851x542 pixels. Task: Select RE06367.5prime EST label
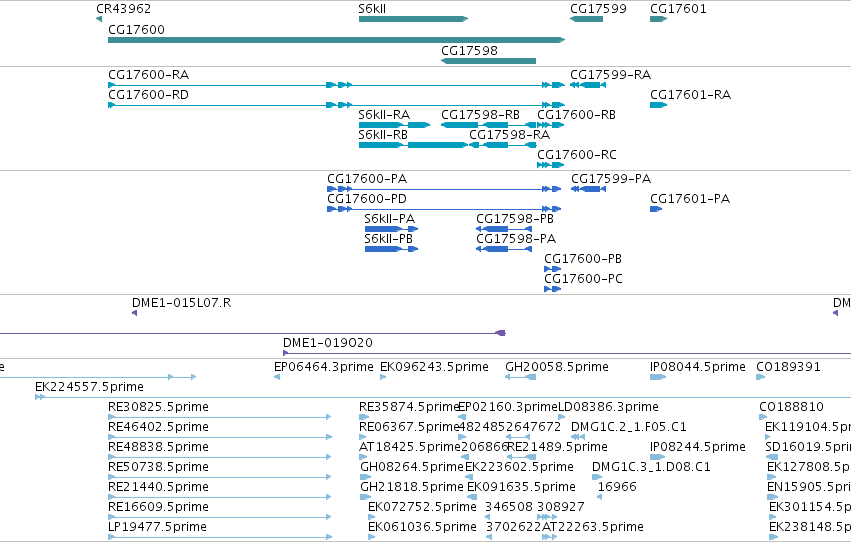point(409,428)
